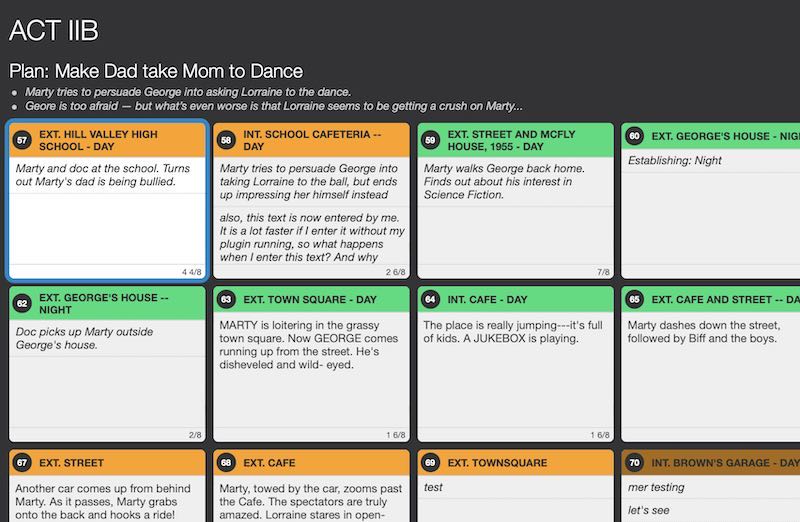
Task: Click the scene 58 number badge
Action: pyautogui.click(x=227, y=140)
